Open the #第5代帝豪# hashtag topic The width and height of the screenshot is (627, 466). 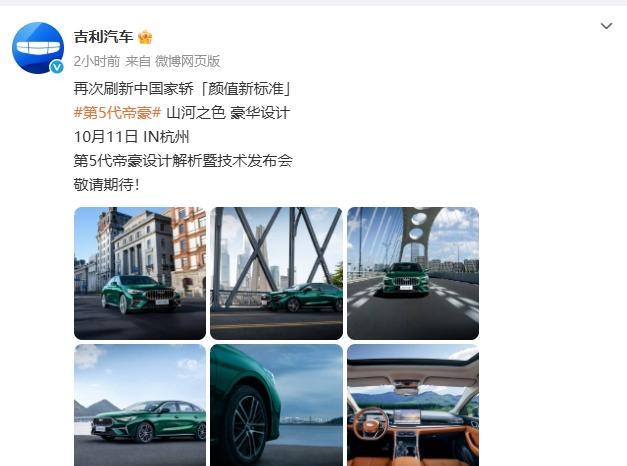(118, 113)
